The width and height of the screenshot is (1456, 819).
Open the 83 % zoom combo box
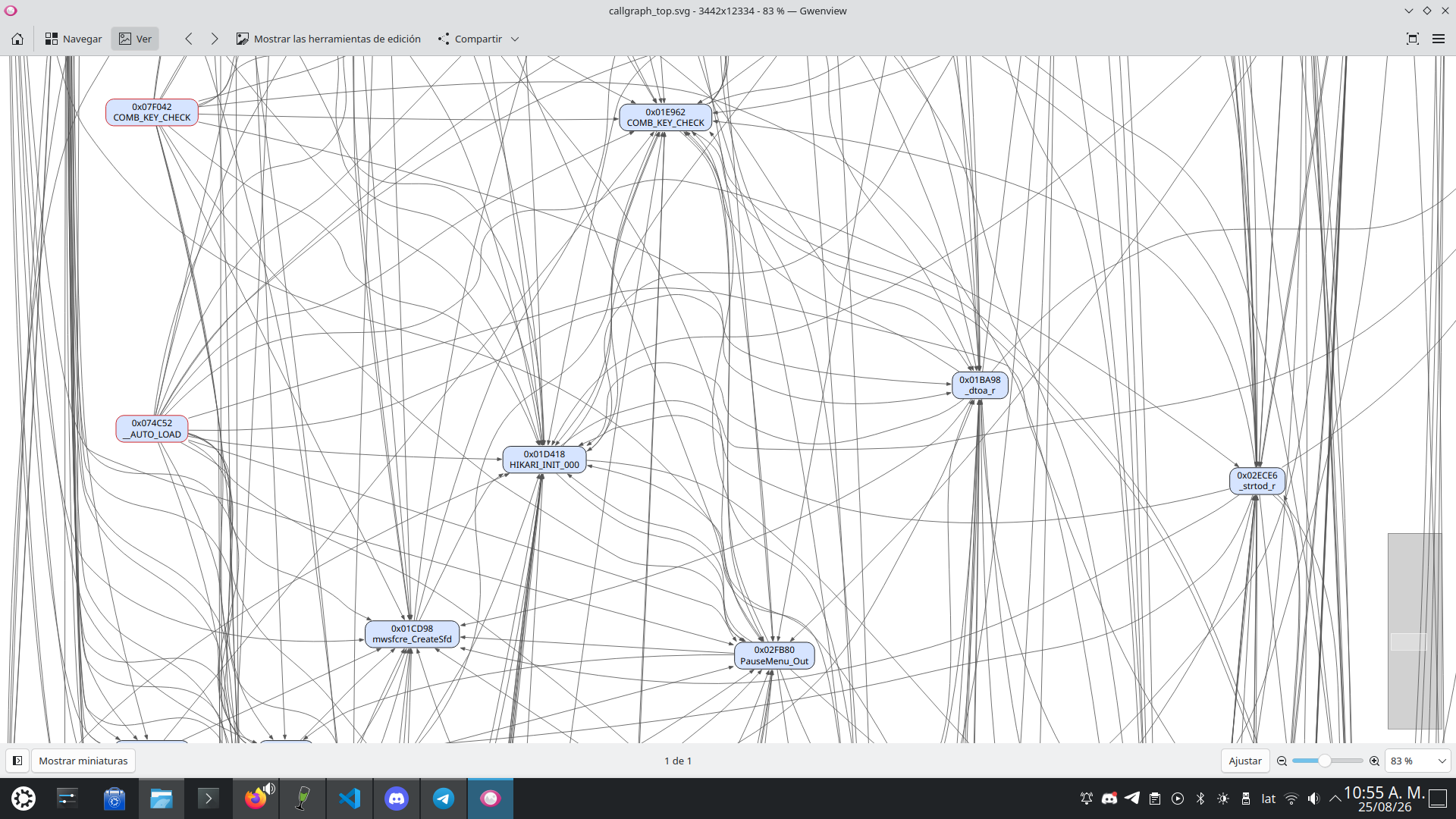tap(1418, 761)
